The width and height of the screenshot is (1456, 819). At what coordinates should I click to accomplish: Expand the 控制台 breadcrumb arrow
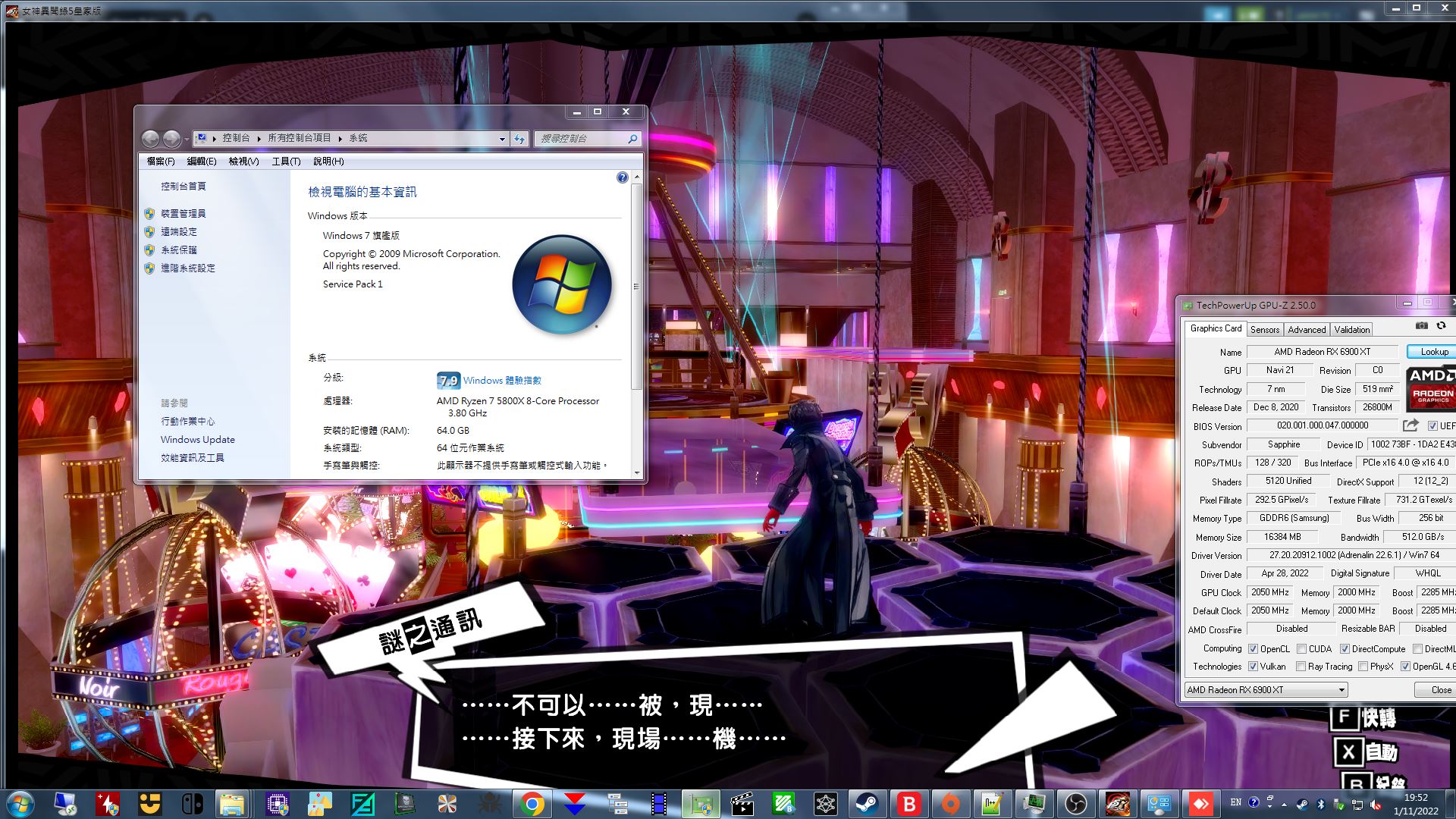click(x=259, y=139)
